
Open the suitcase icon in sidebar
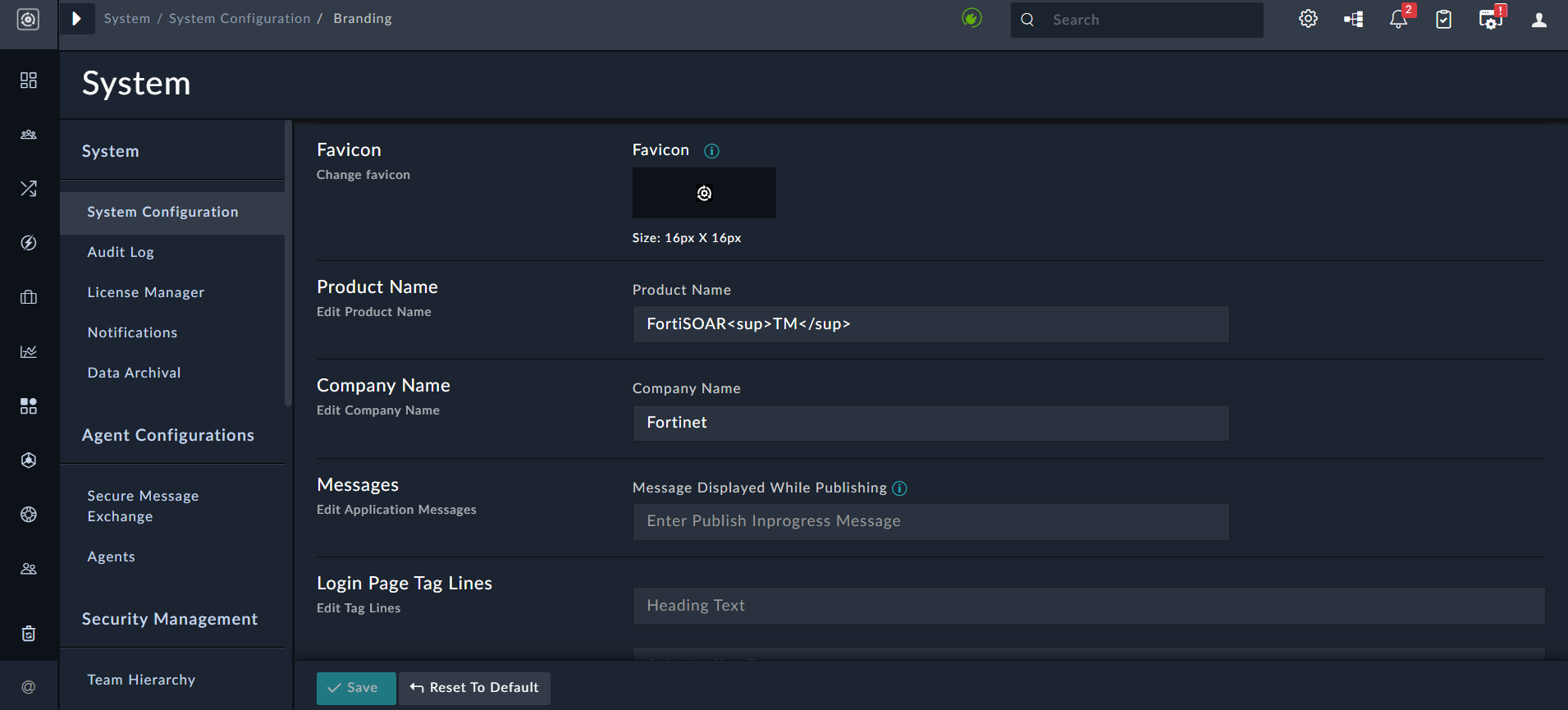29,297
